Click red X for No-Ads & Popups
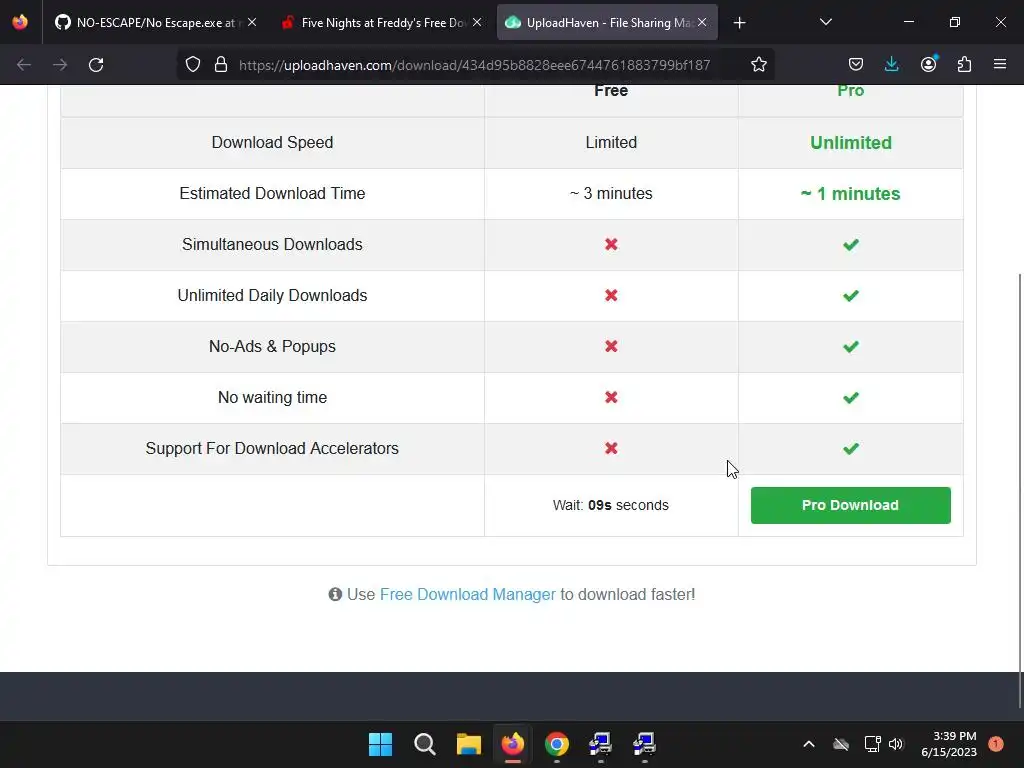 click(611, 346)
